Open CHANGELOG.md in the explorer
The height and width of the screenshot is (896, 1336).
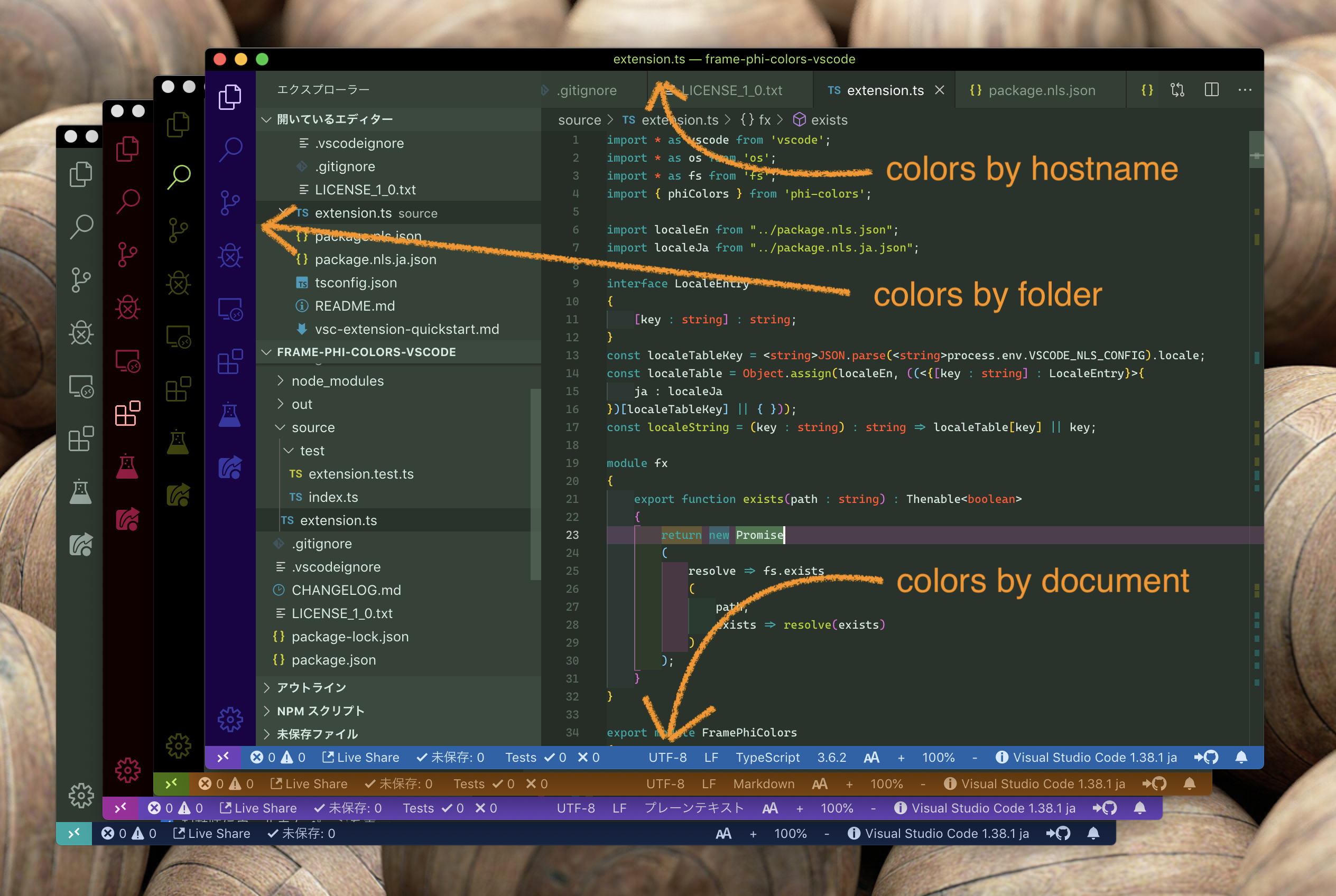pyautogui.click(x=346, y=590)
